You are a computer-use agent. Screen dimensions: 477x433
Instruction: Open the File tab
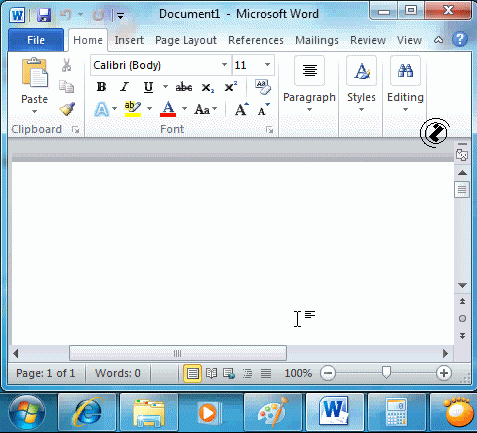[x=36, y=40]
